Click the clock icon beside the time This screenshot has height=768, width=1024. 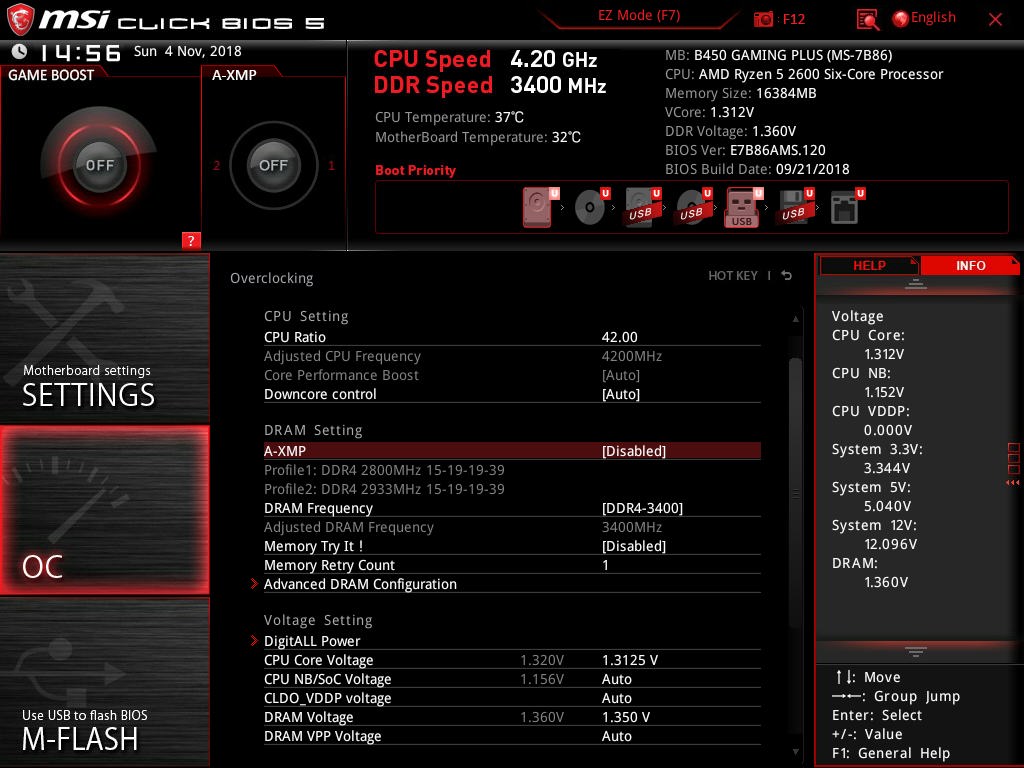20,51
